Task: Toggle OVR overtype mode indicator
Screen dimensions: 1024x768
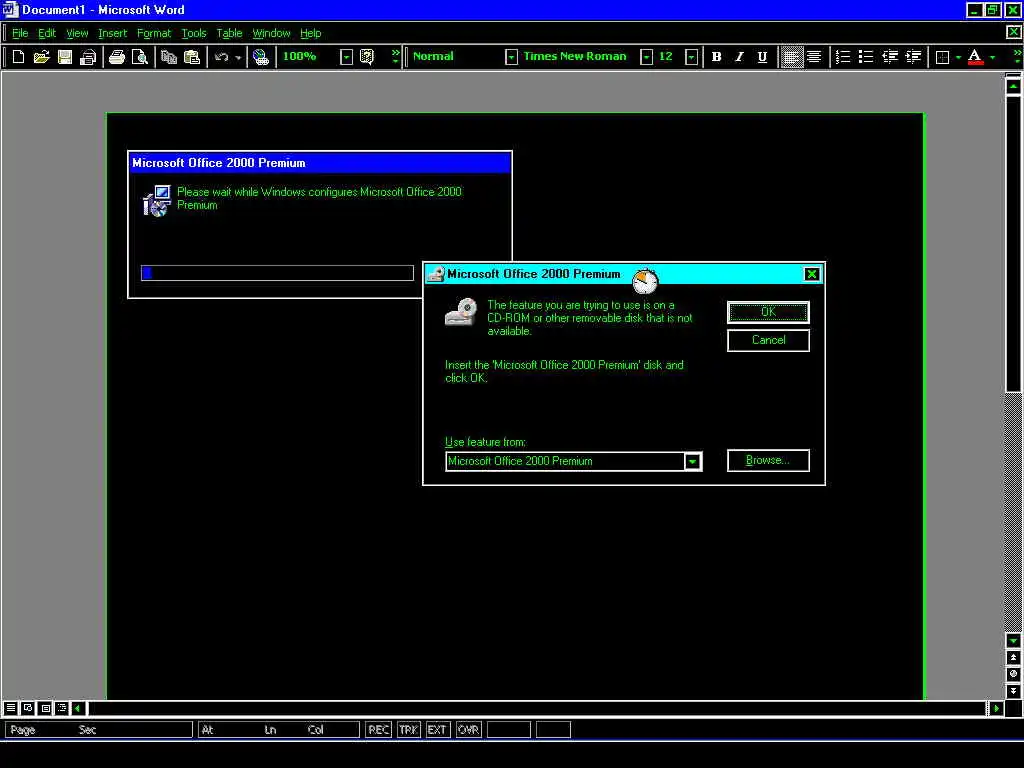Action: (468, 729)
